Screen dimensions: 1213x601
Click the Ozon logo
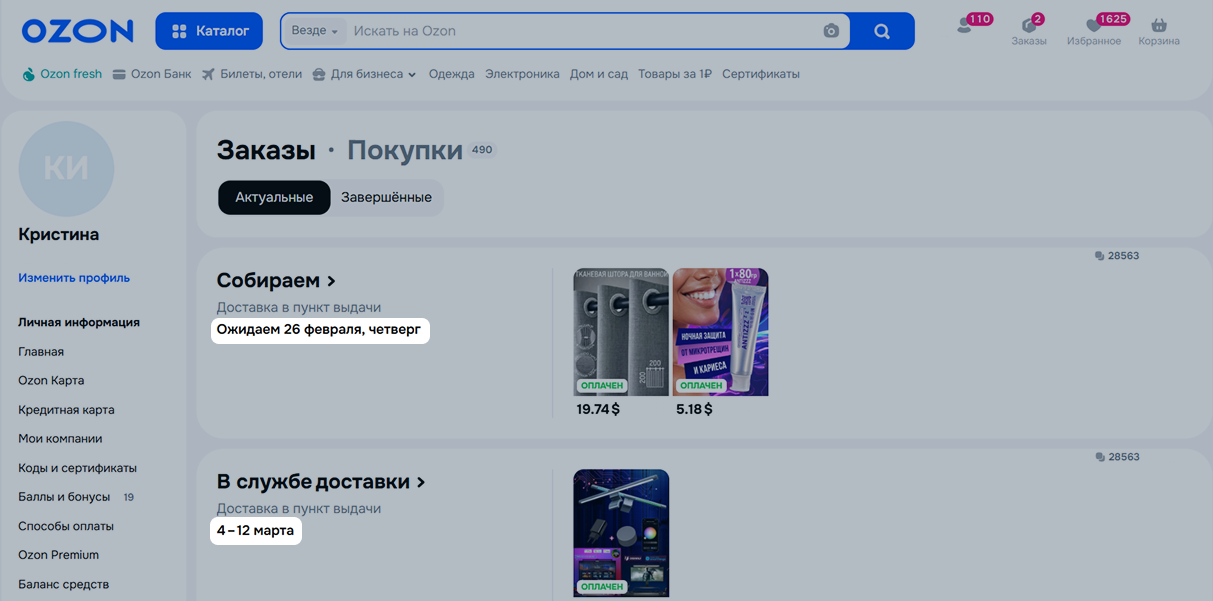pyautogui.click(x=77, y=31)
